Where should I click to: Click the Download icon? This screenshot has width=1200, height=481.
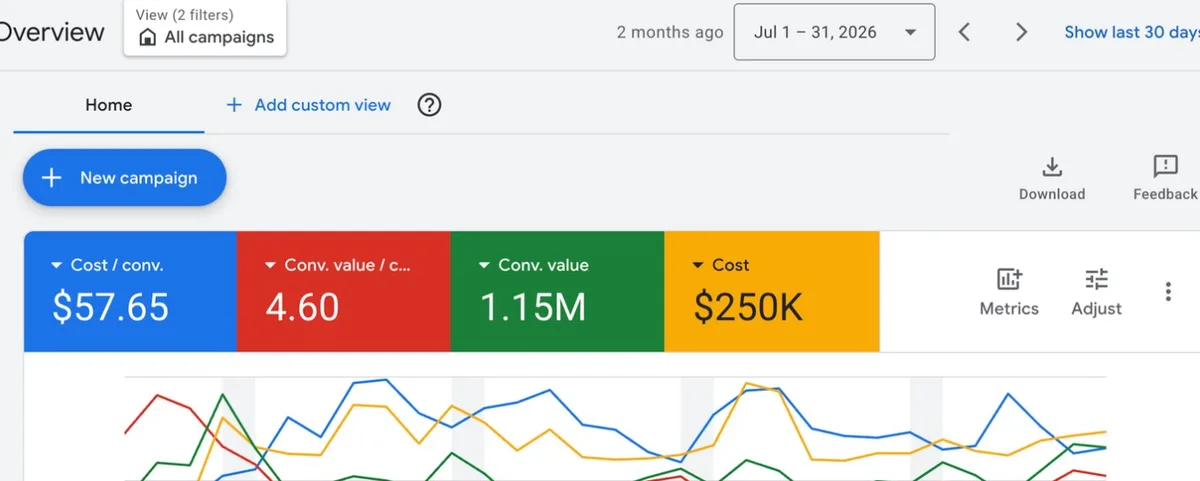pos(1052,167)
